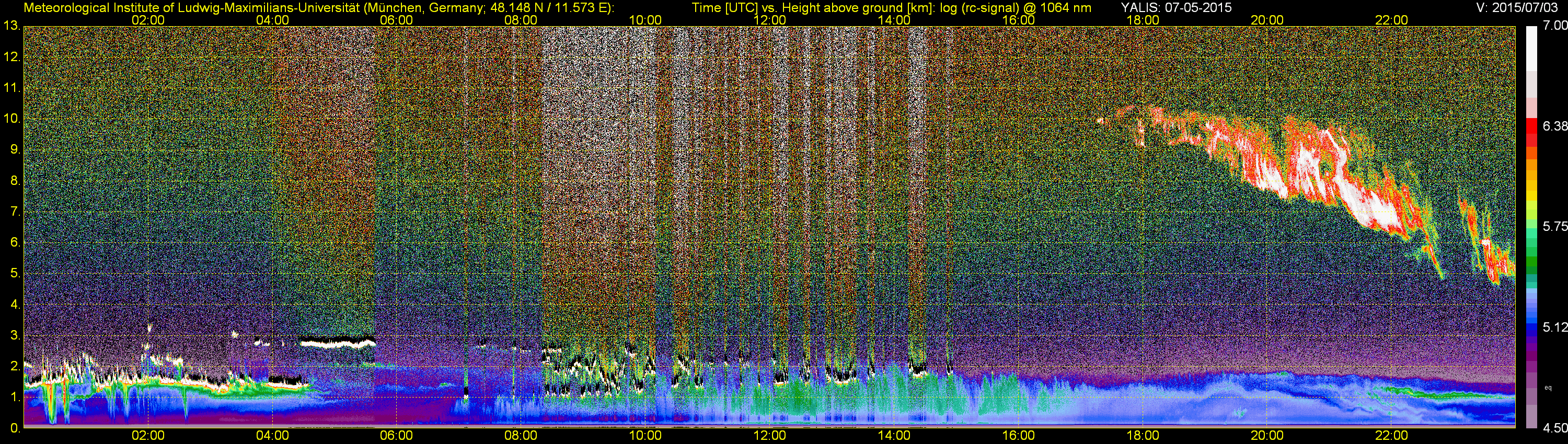Click the '02:00' label on the bottom time axis
The image size is (1568, 444).
click(148, 436)
